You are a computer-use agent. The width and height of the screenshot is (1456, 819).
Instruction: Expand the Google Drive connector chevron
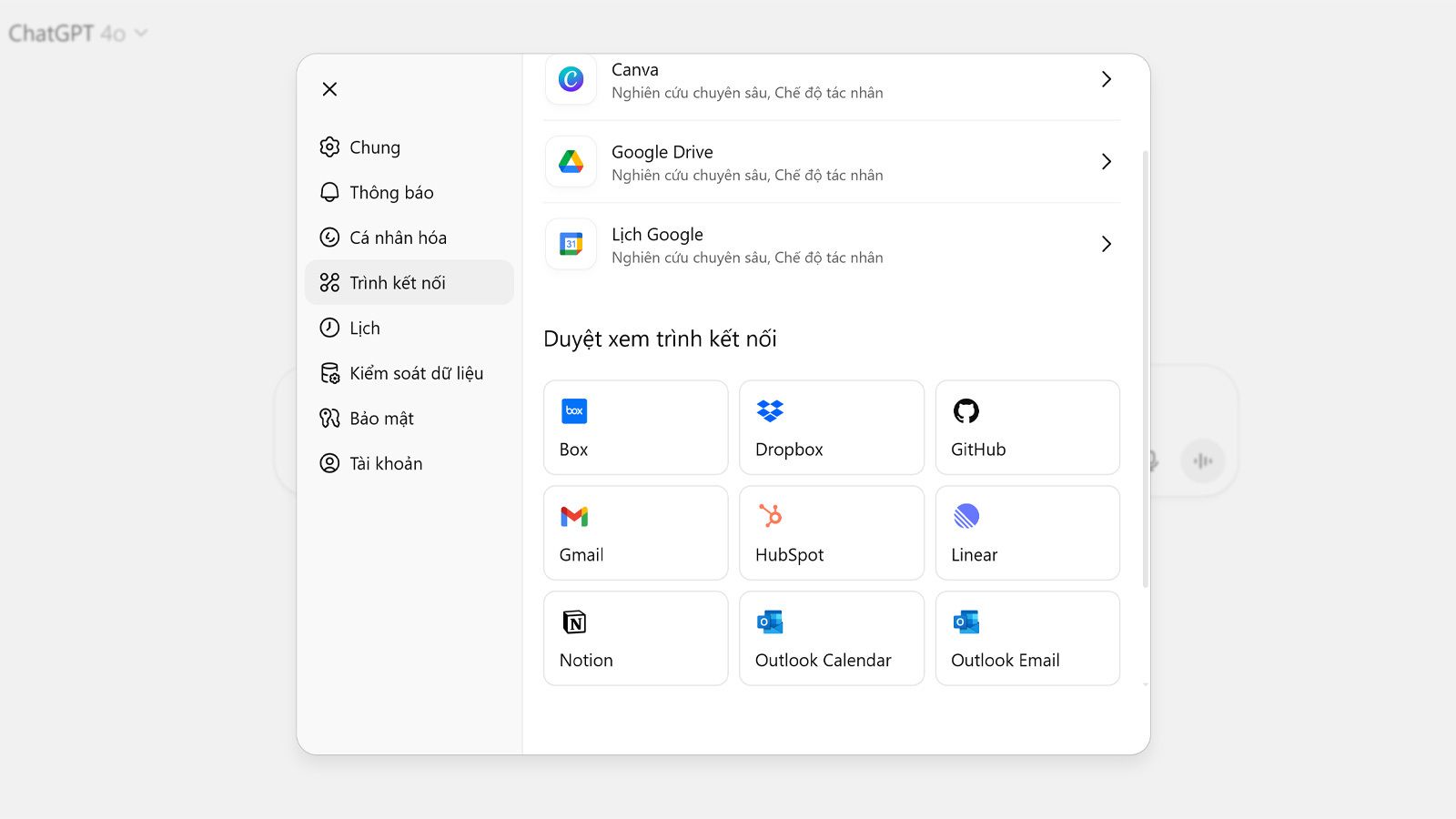tap(1107, 162)
